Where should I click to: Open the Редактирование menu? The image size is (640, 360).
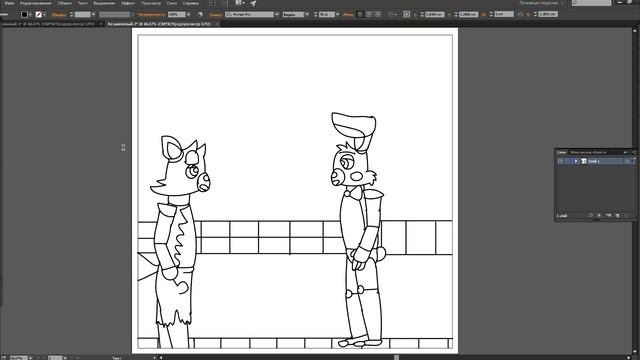point(36,3)
